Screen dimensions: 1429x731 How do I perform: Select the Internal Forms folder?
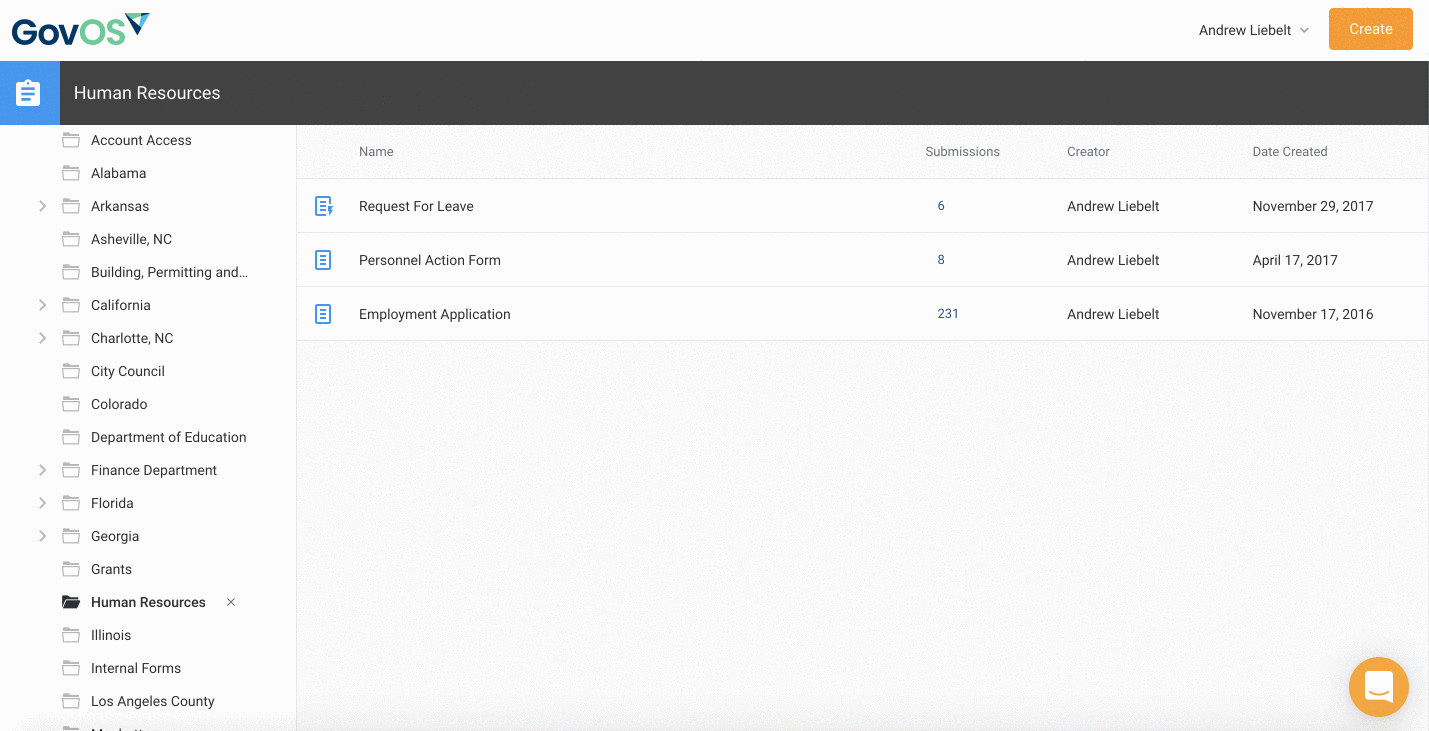136,668
